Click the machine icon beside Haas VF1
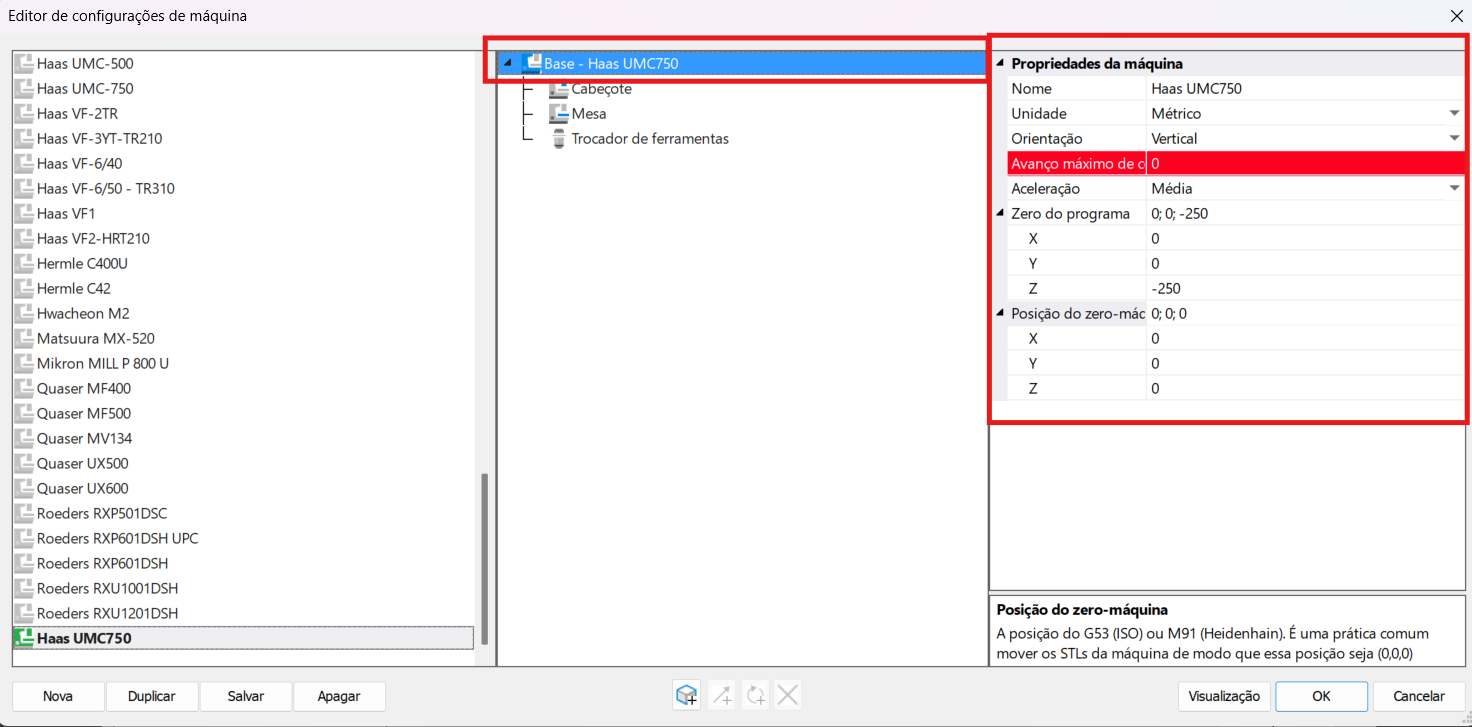Viewport: 1472px width, 727px height. pyautogui.click(x=24, y=213)
